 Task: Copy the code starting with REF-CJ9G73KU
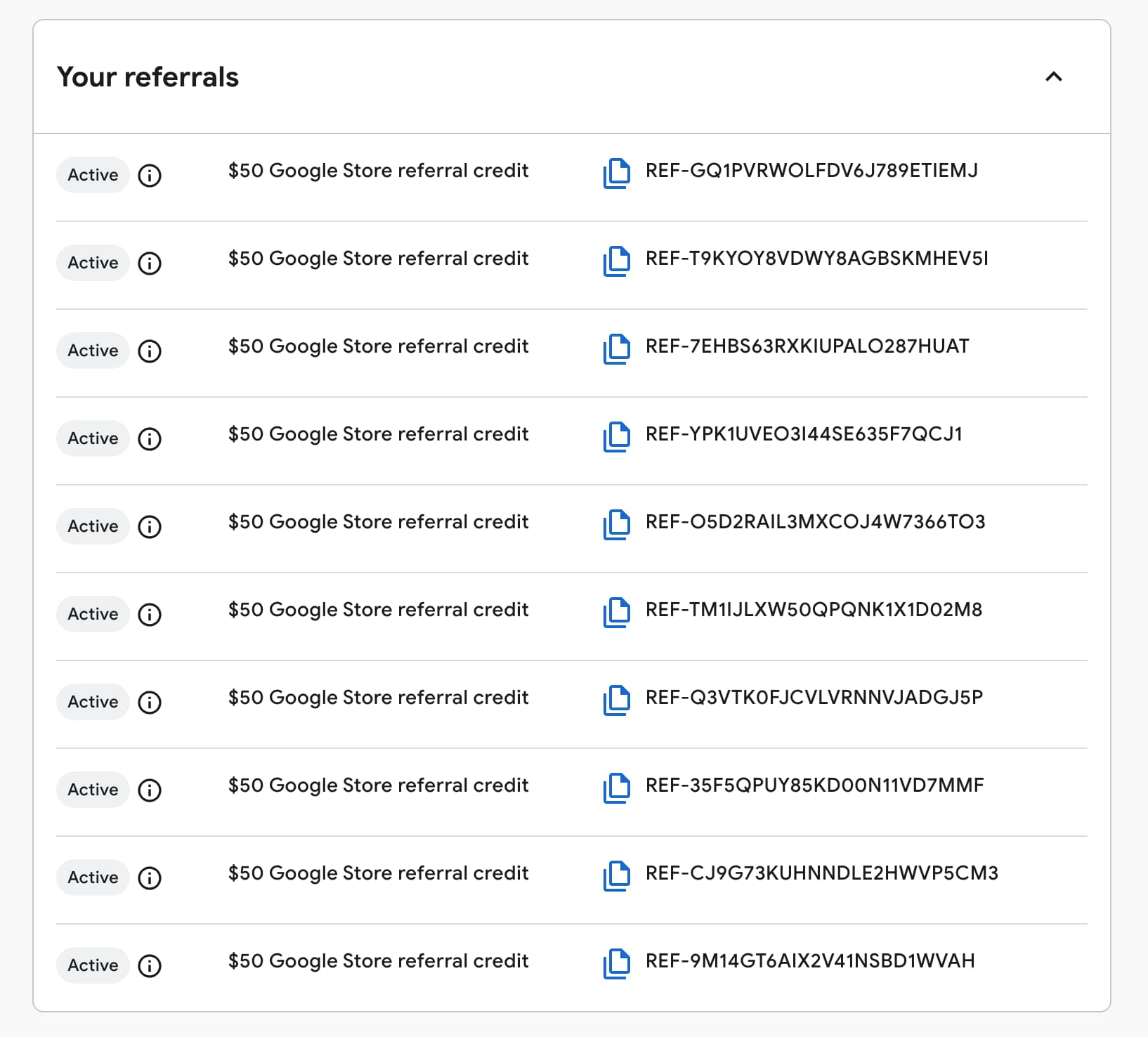point(616,876)
